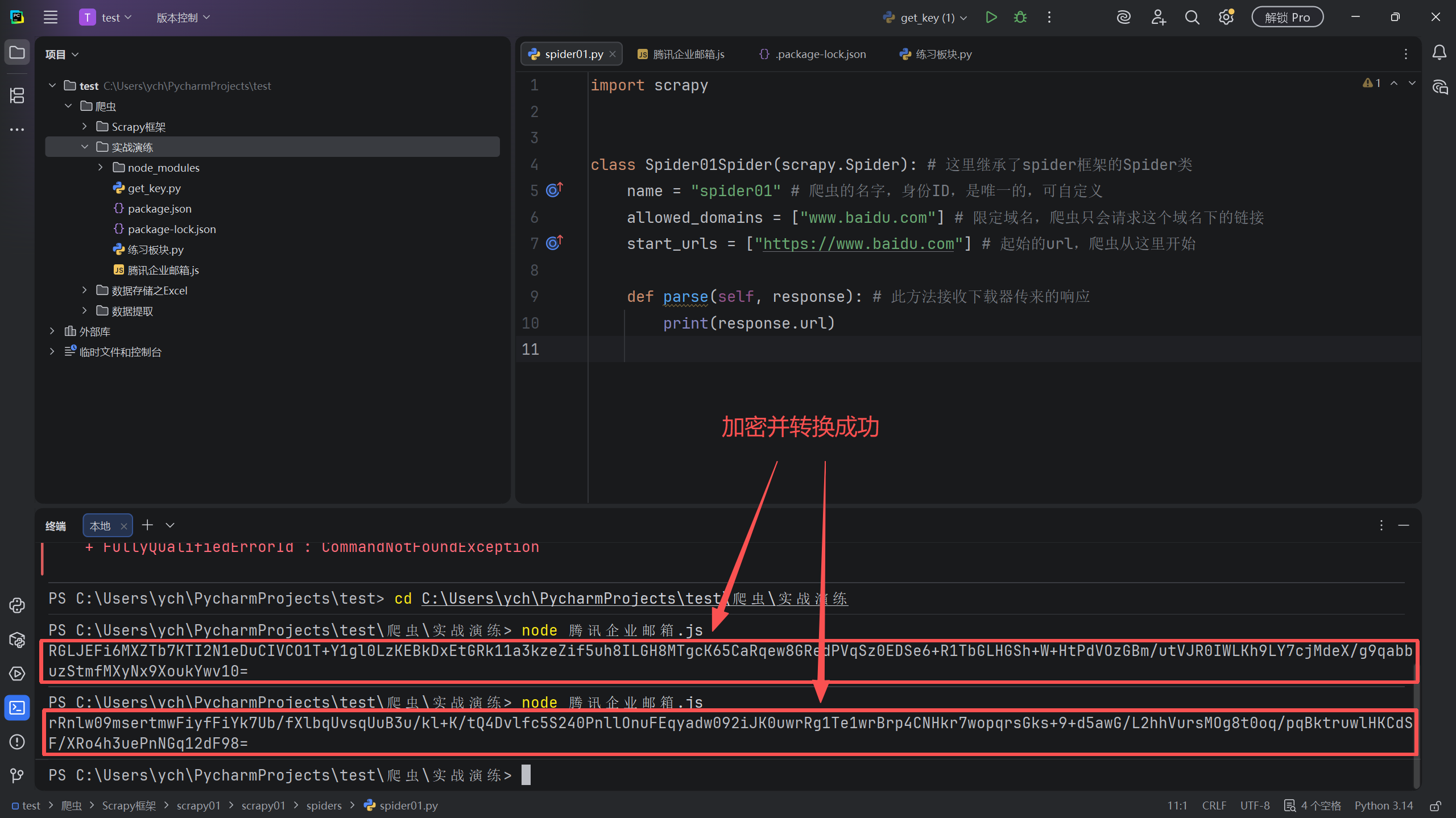Open warning inspection indicator
This screenshot has width=1456, height=818.
[x=1372, y=83]
